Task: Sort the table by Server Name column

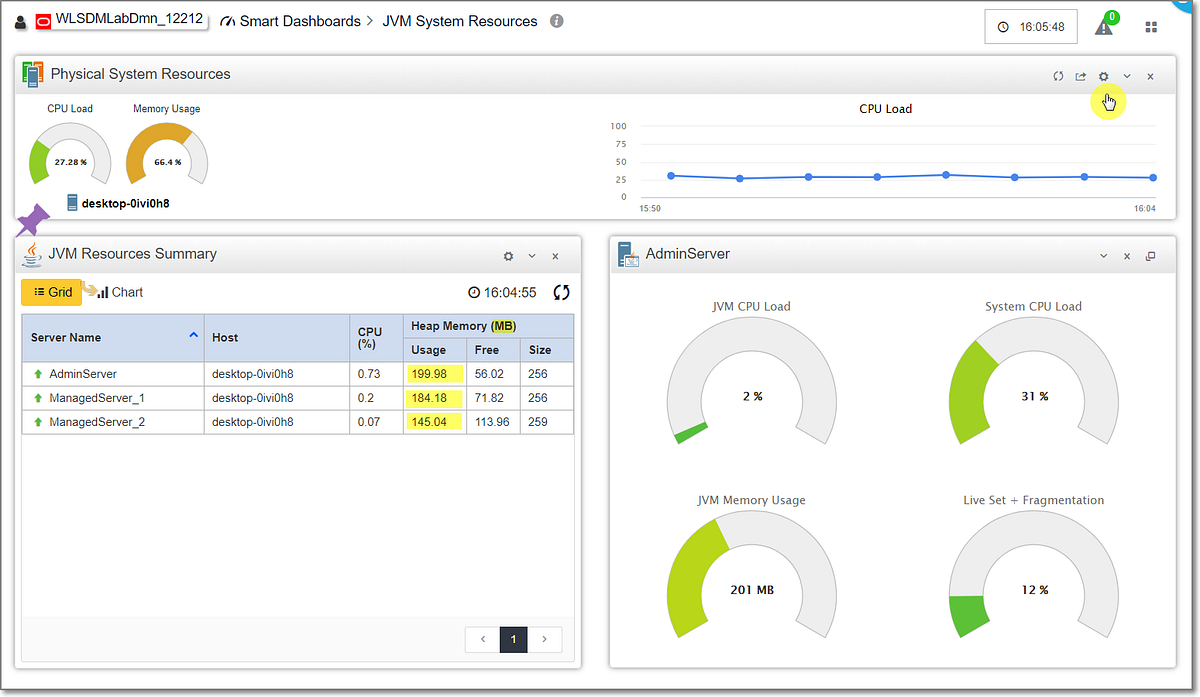Action: pyautogui.click(x=63, y=337)
